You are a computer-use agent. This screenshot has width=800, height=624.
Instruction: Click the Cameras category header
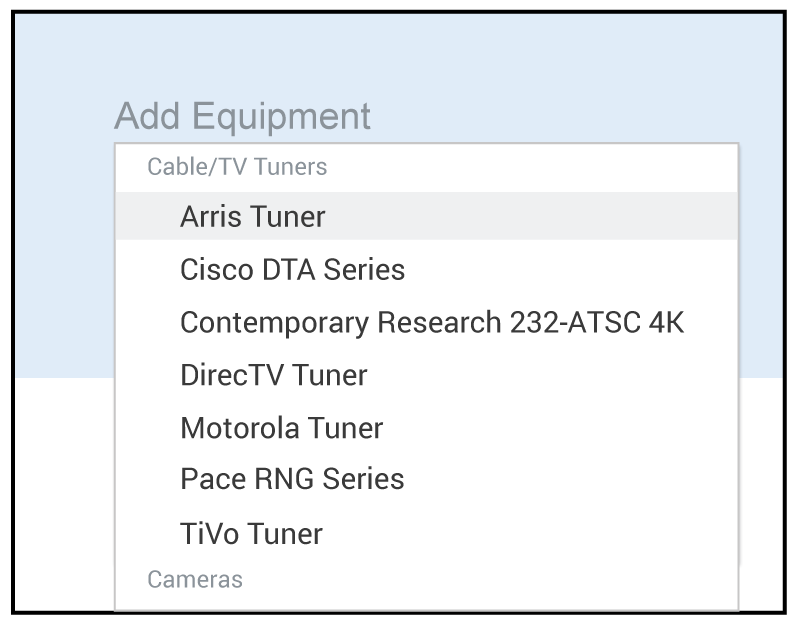[195, 579]
